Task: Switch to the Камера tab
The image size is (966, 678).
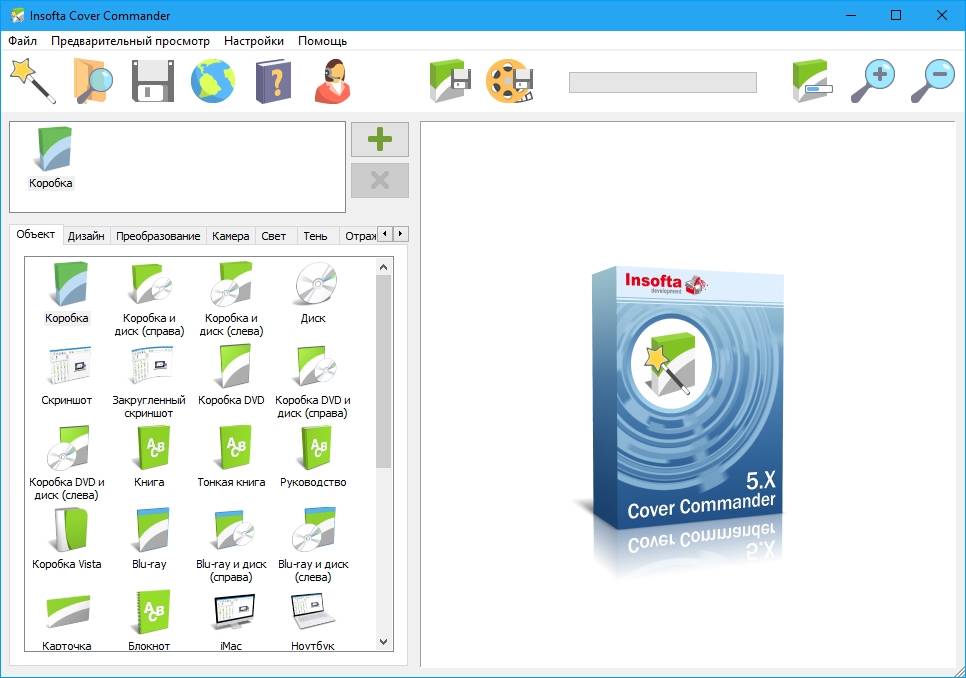Action: [x=230, y=236]
